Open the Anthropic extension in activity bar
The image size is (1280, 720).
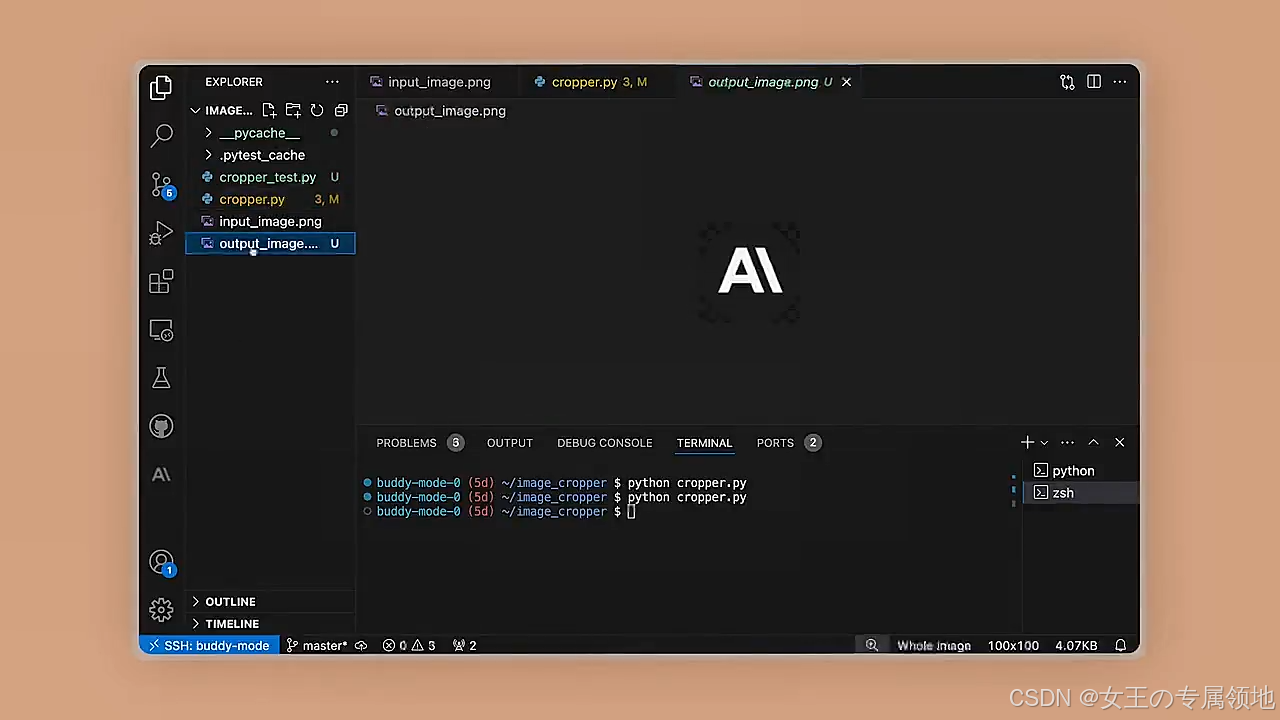(x=161, y=475)
